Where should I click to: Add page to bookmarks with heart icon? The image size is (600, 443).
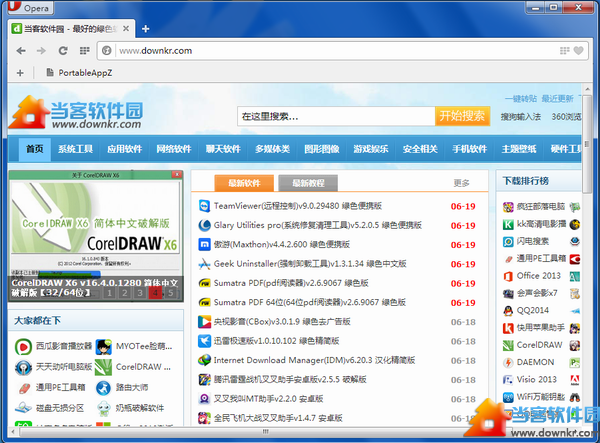[579, 50]
